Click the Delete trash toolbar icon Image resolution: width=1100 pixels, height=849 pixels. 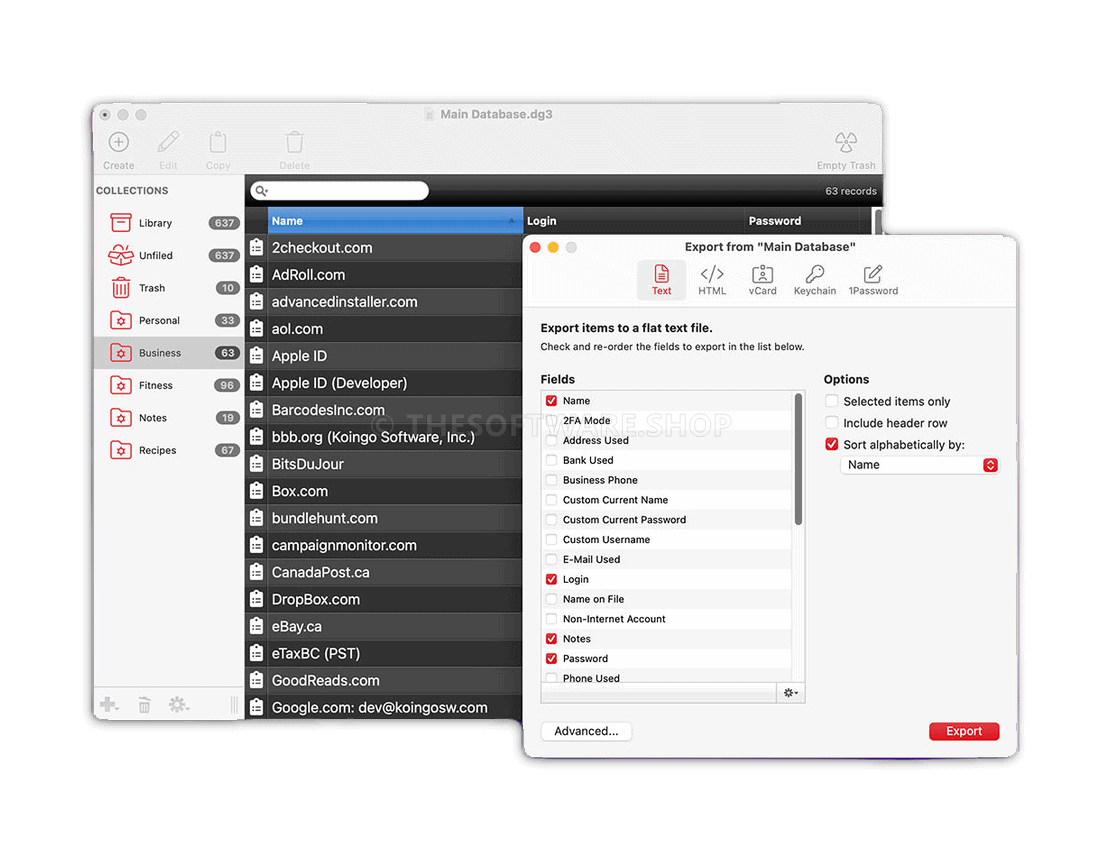coord(295,143)
